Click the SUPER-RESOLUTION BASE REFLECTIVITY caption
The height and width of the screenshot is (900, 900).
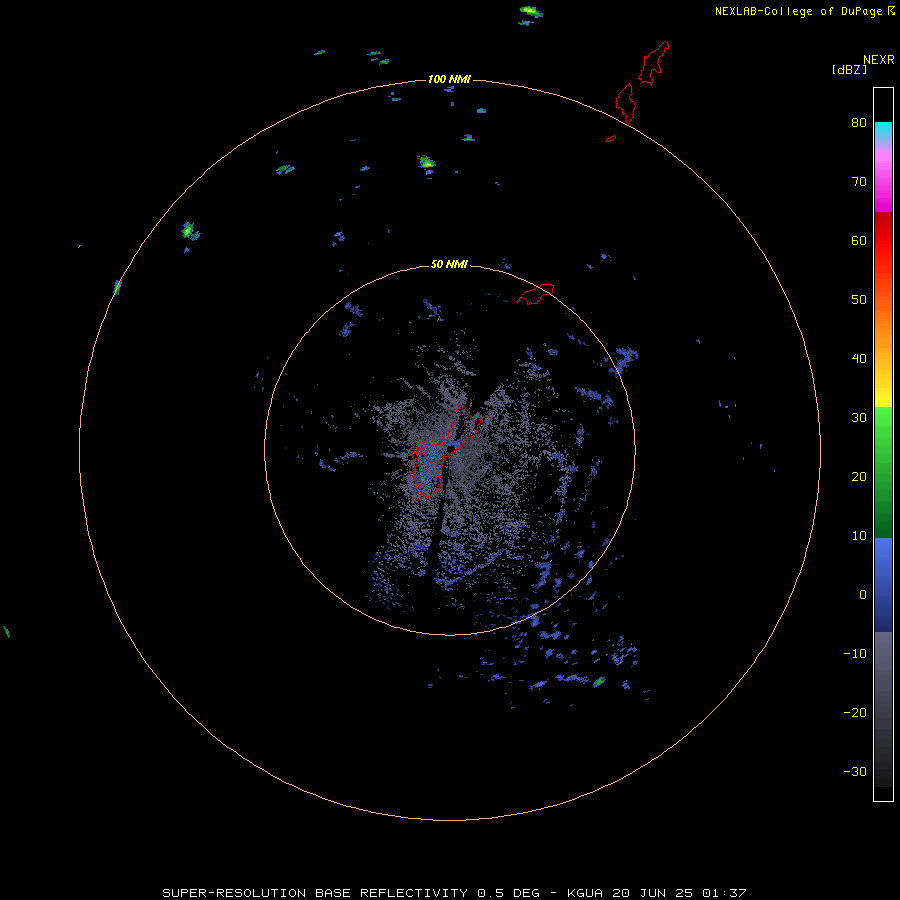(315, 893)
